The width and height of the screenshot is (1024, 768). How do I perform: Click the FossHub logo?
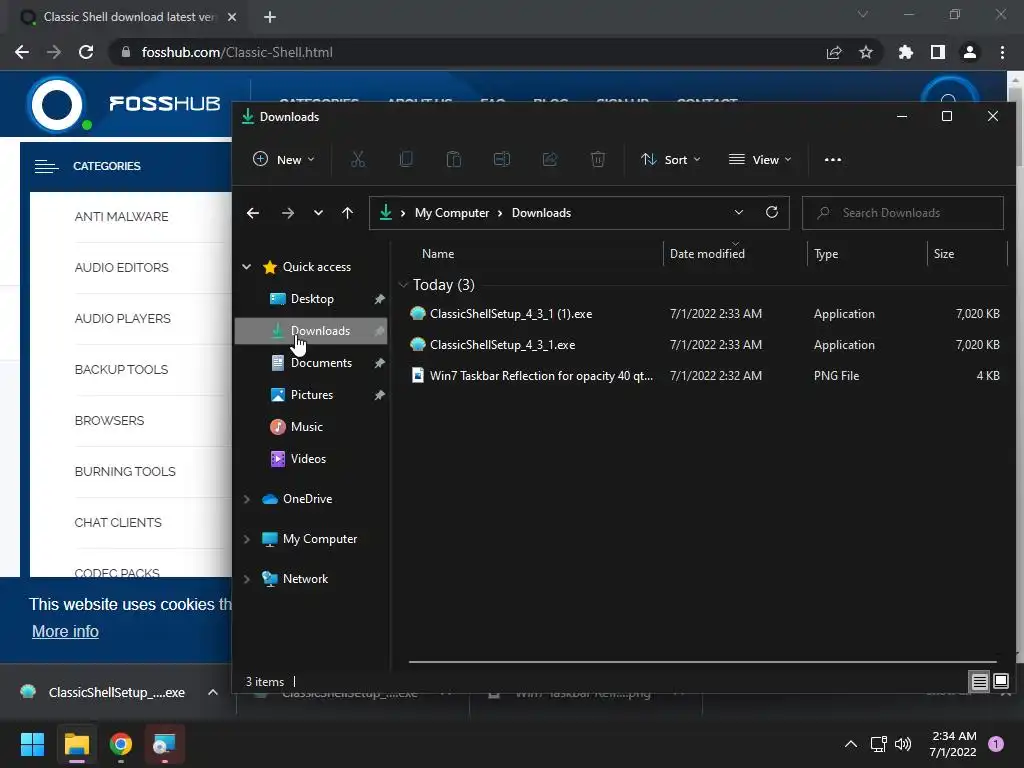click(125, 104)
